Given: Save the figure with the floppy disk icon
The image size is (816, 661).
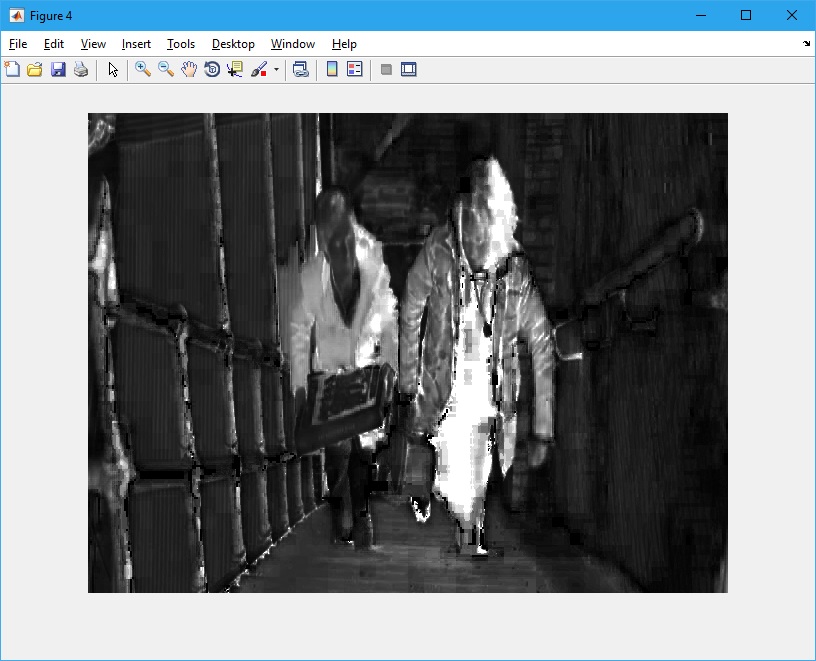Looking at the screenshot, I should (58, 70).
